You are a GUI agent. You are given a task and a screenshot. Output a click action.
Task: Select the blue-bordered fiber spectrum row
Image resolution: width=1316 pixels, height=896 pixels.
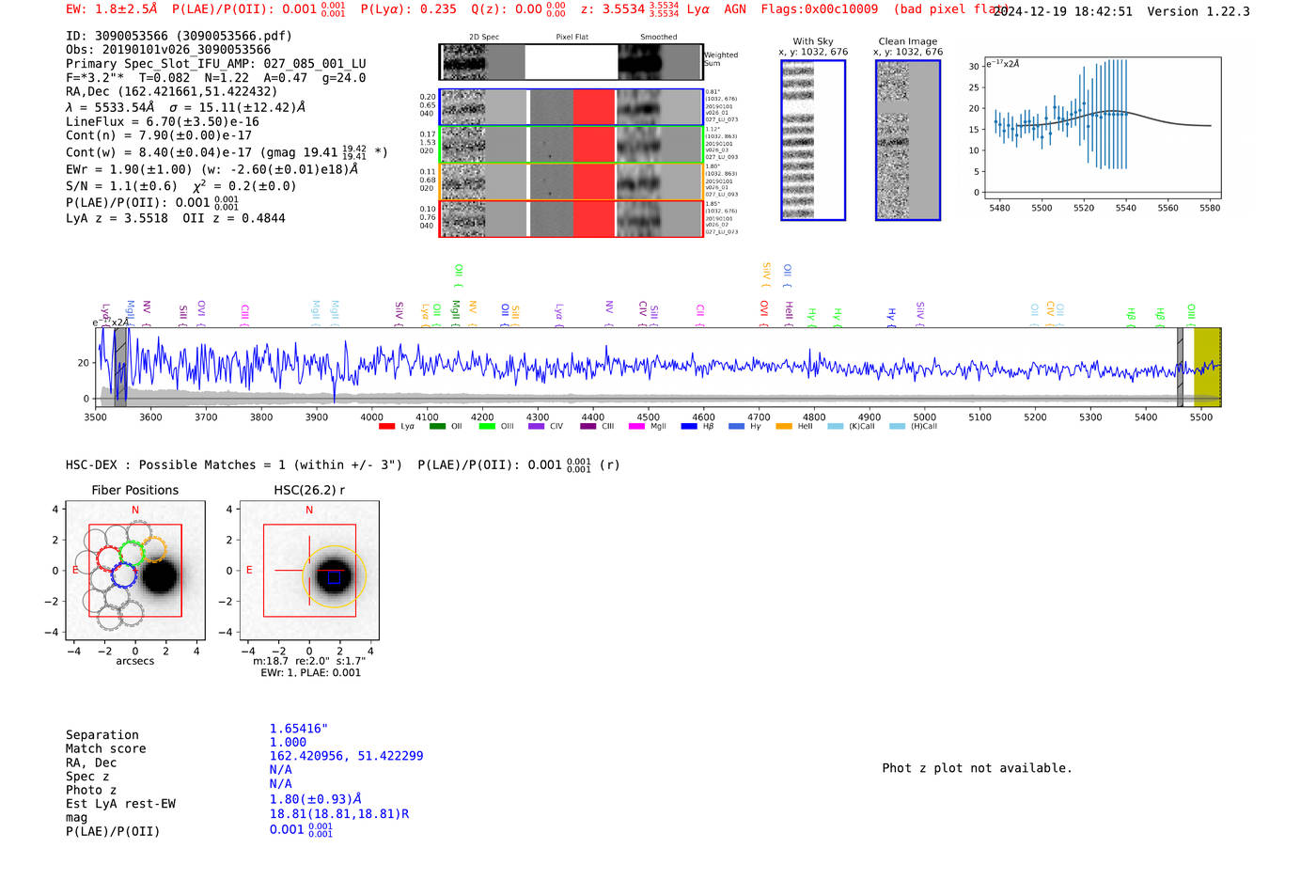pyautogui.click(x=571, y=107)
